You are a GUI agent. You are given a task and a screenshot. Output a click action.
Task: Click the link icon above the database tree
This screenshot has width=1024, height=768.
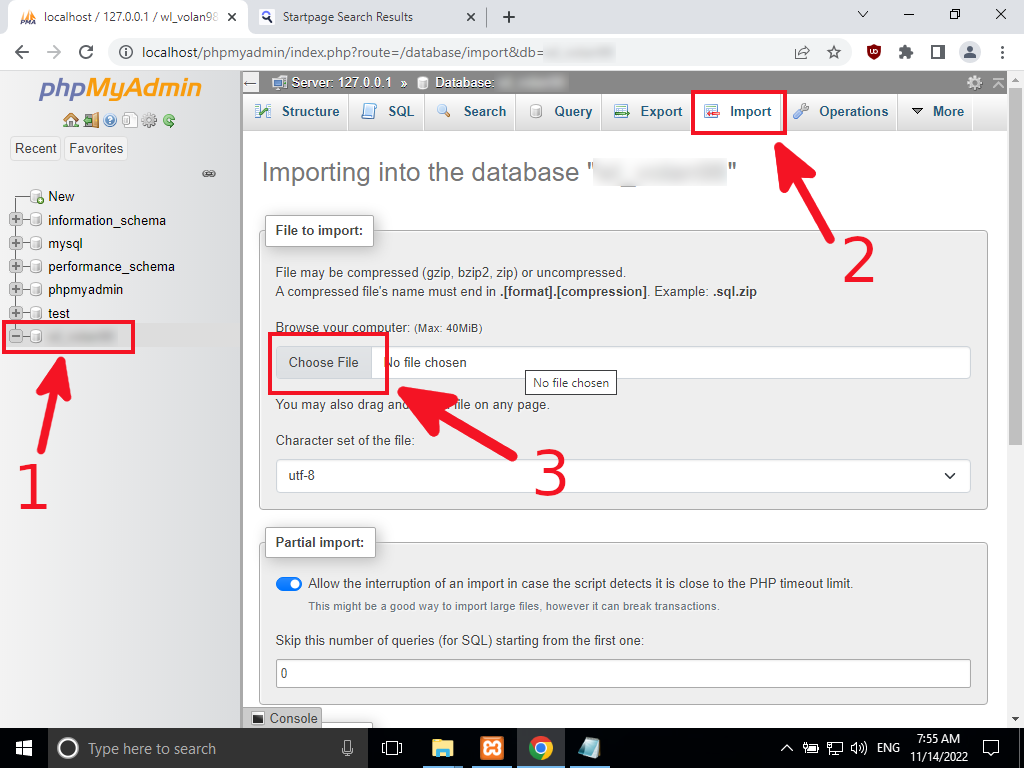[209, 173]
